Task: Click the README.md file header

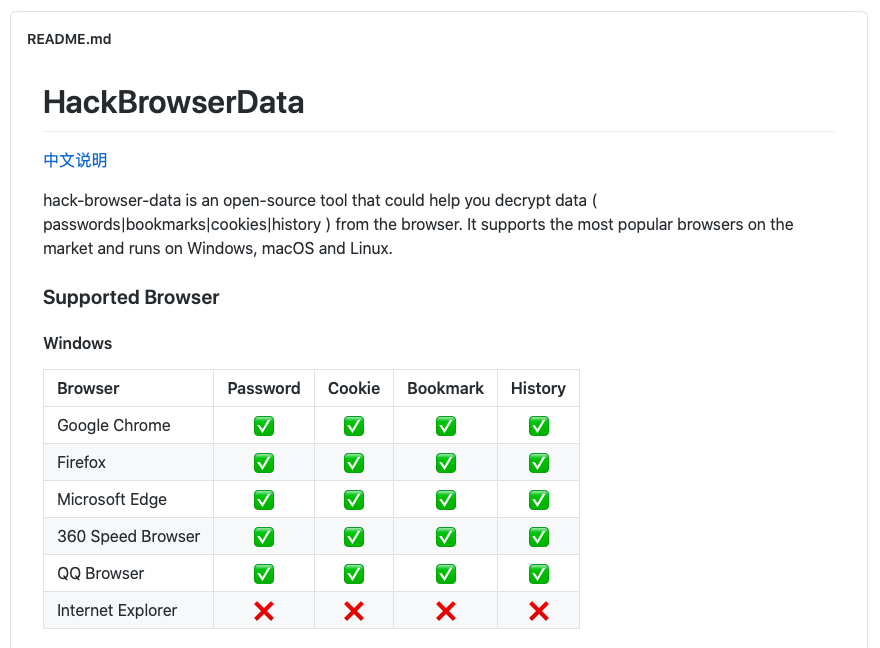Action: [x=69, y=39]
